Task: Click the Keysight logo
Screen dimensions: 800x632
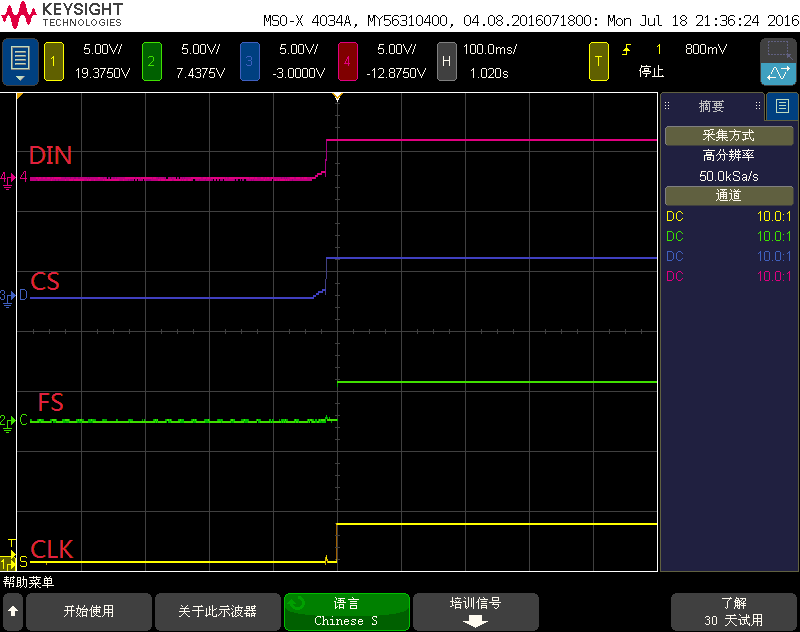Action: (x=62, y=15)
